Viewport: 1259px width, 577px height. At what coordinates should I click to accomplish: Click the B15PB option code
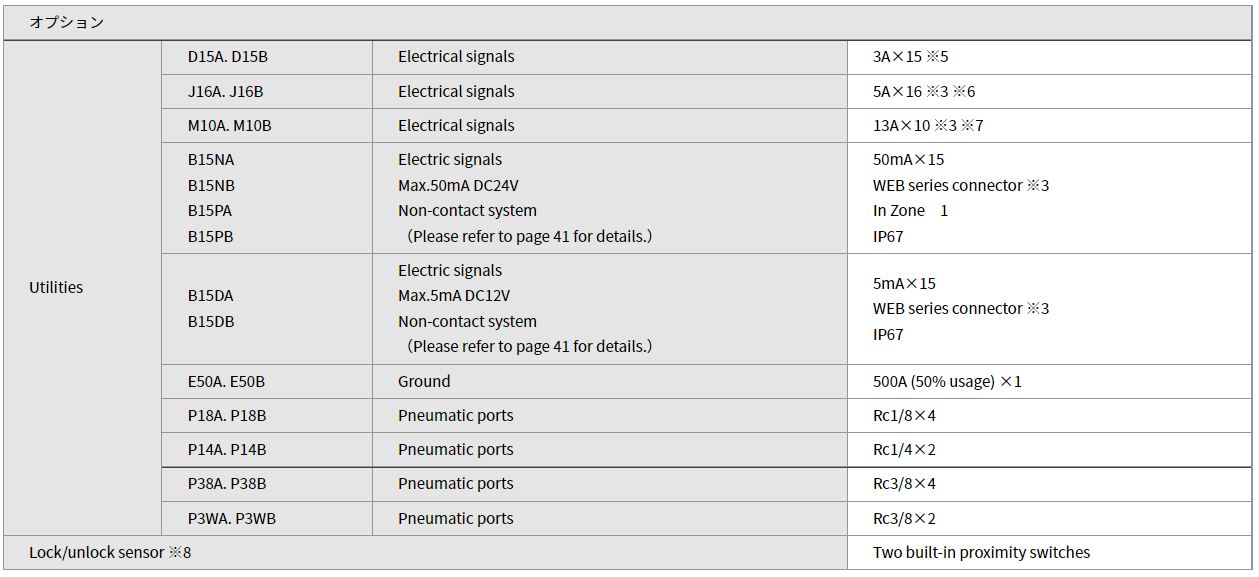coord(210,237)
